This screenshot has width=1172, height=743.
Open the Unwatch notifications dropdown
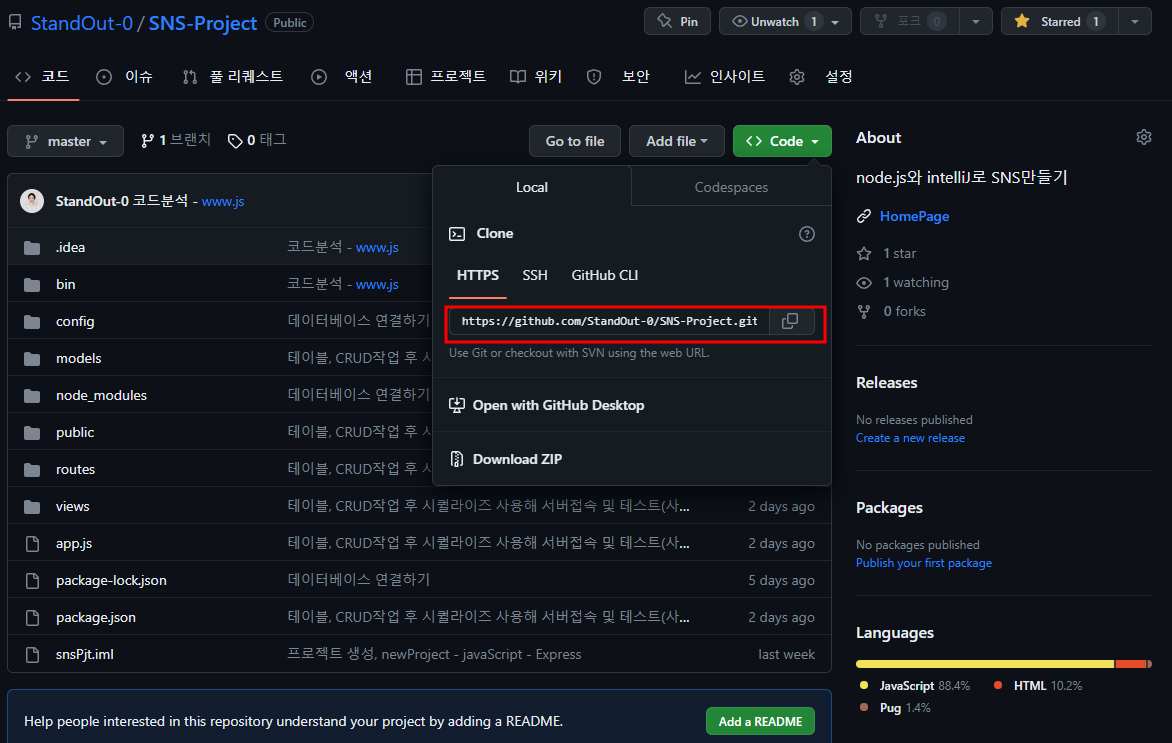[x=785, y=22]
